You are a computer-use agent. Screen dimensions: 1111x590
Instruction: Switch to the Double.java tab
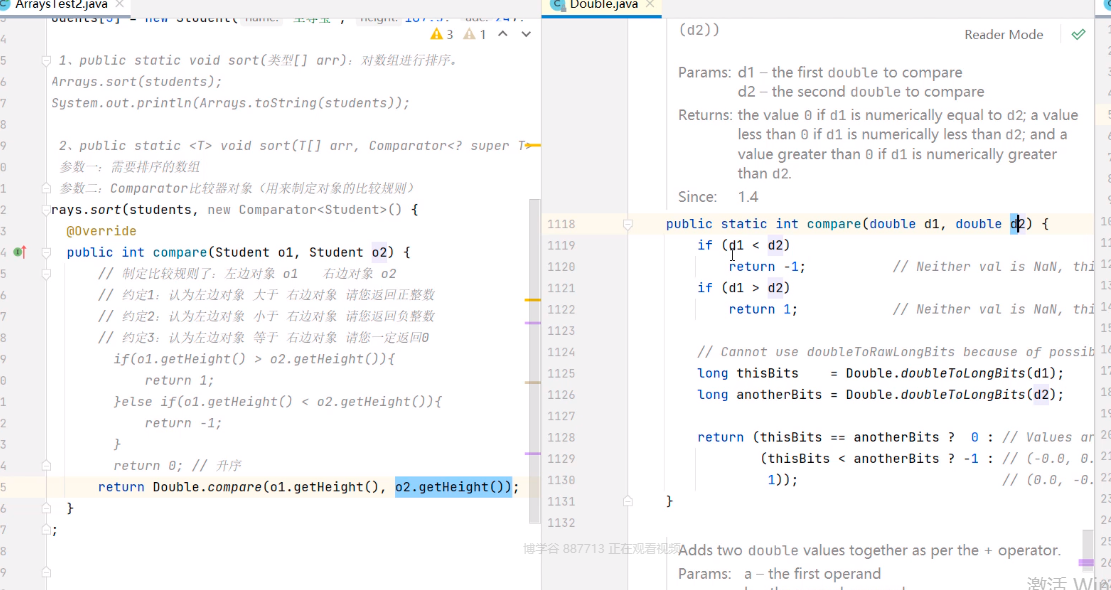click(604, 4)
